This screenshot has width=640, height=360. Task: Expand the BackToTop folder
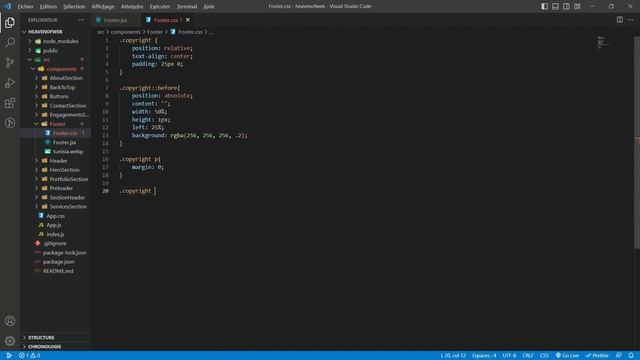coord(56,87)
